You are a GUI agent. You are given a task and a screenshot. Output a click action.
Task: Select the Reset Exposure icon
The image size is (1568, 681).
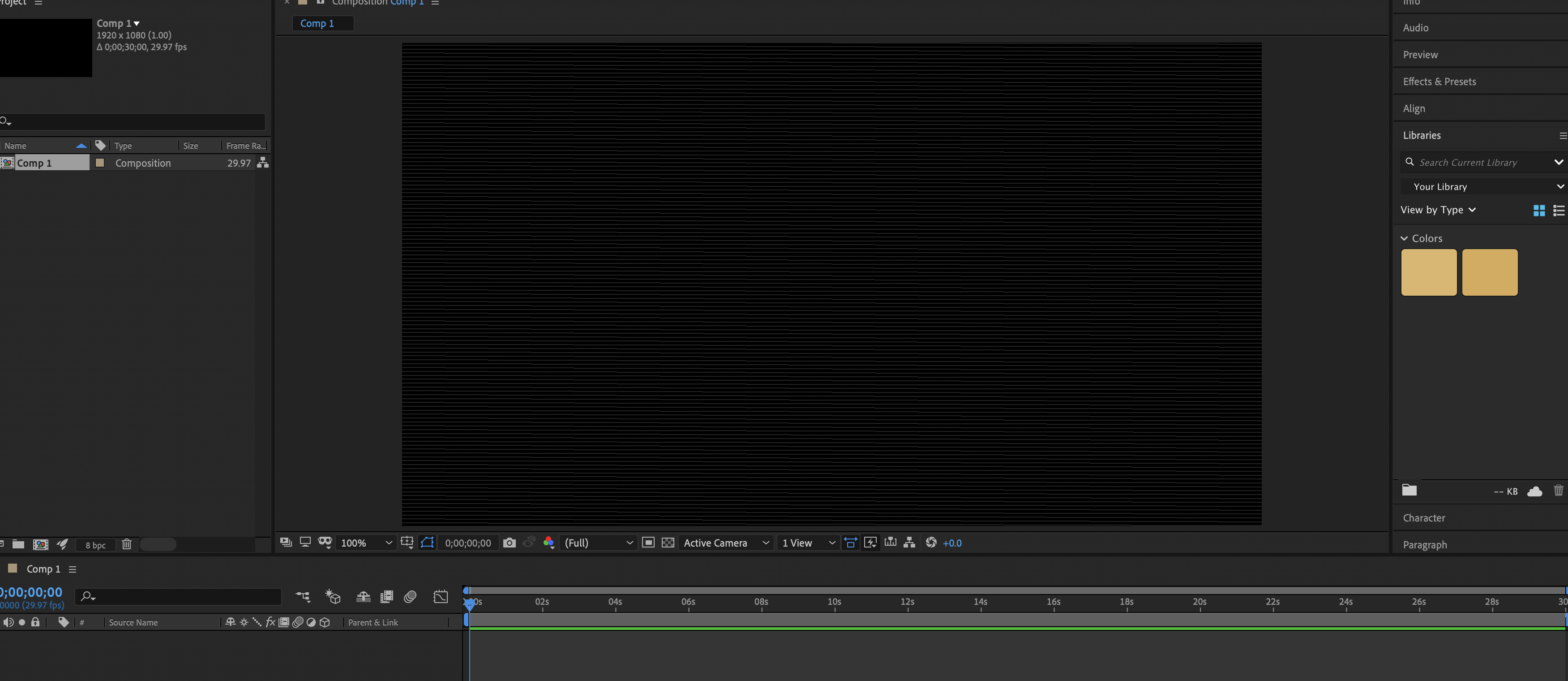(931, 543)
